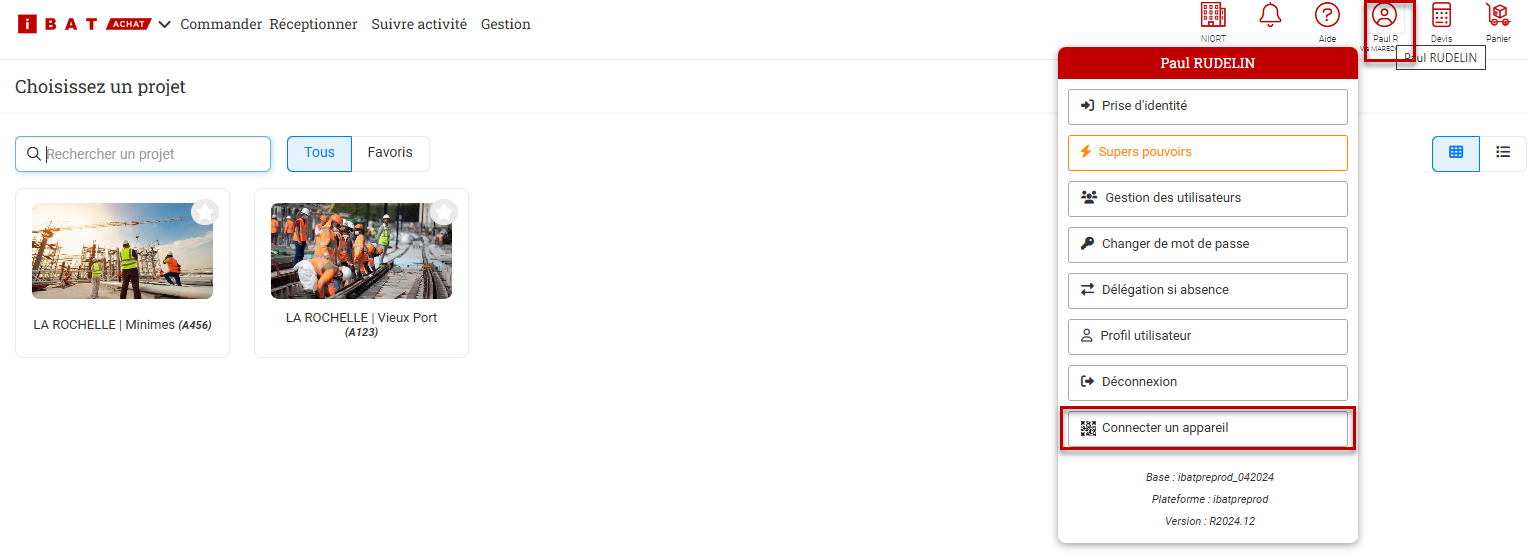Open the notifications bell

pos(1270,16)
